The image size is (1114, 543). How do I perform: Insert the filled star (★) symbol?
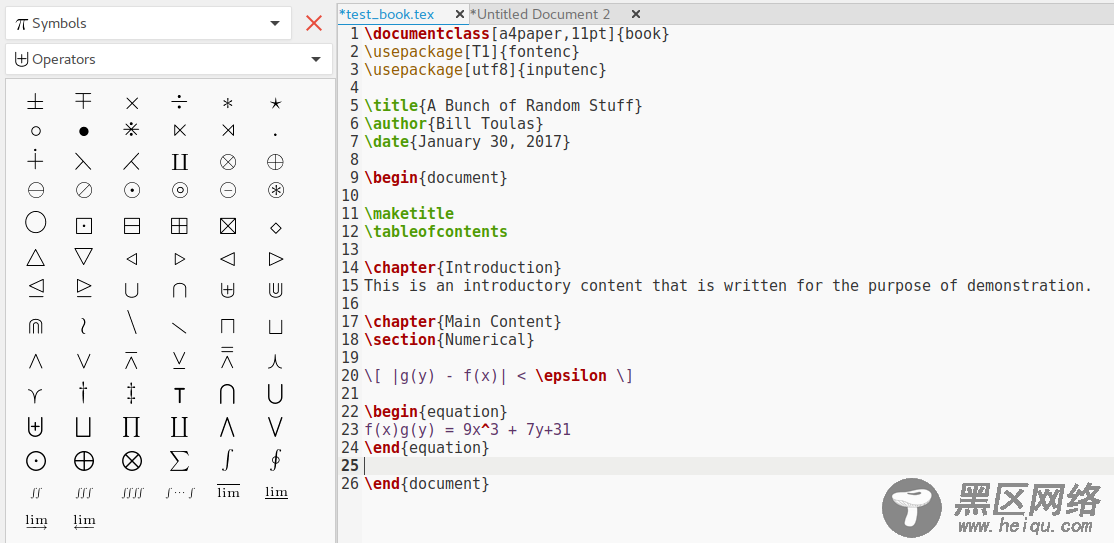click(x=276, y=104)
